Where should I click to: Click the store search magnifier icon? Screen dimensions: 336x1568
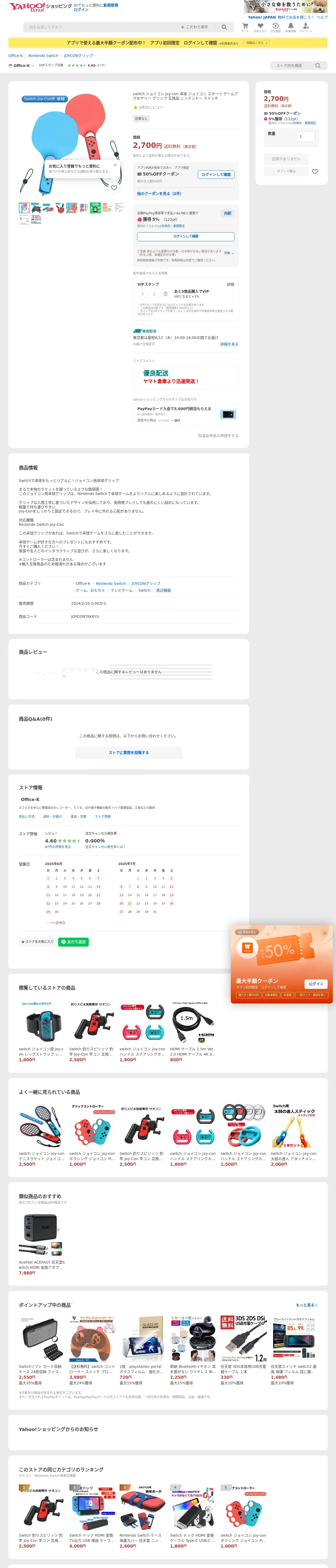pos(318,66)
